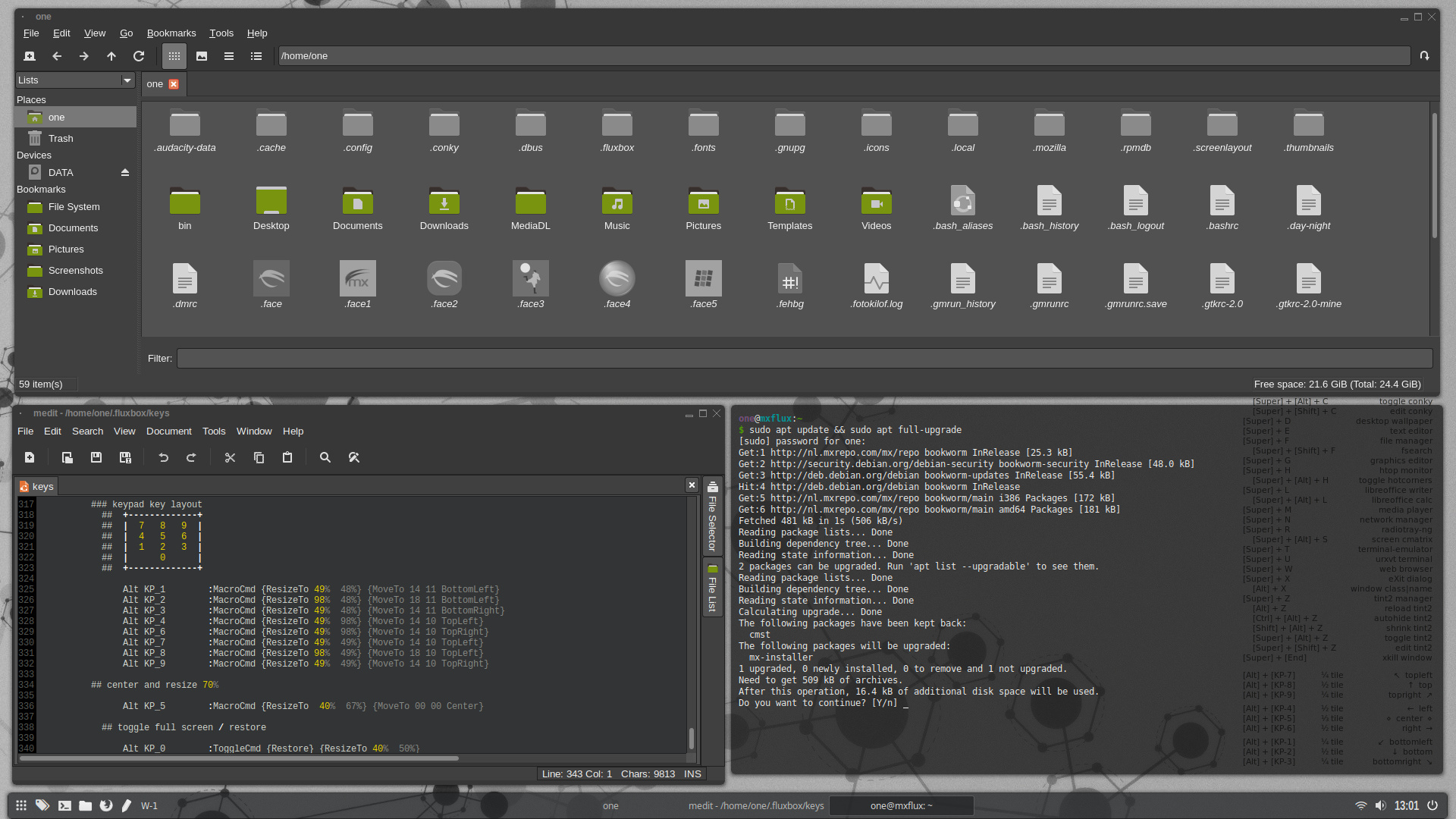
Task: Toggle the File List side pane
Action: click(x=712, y=588)
